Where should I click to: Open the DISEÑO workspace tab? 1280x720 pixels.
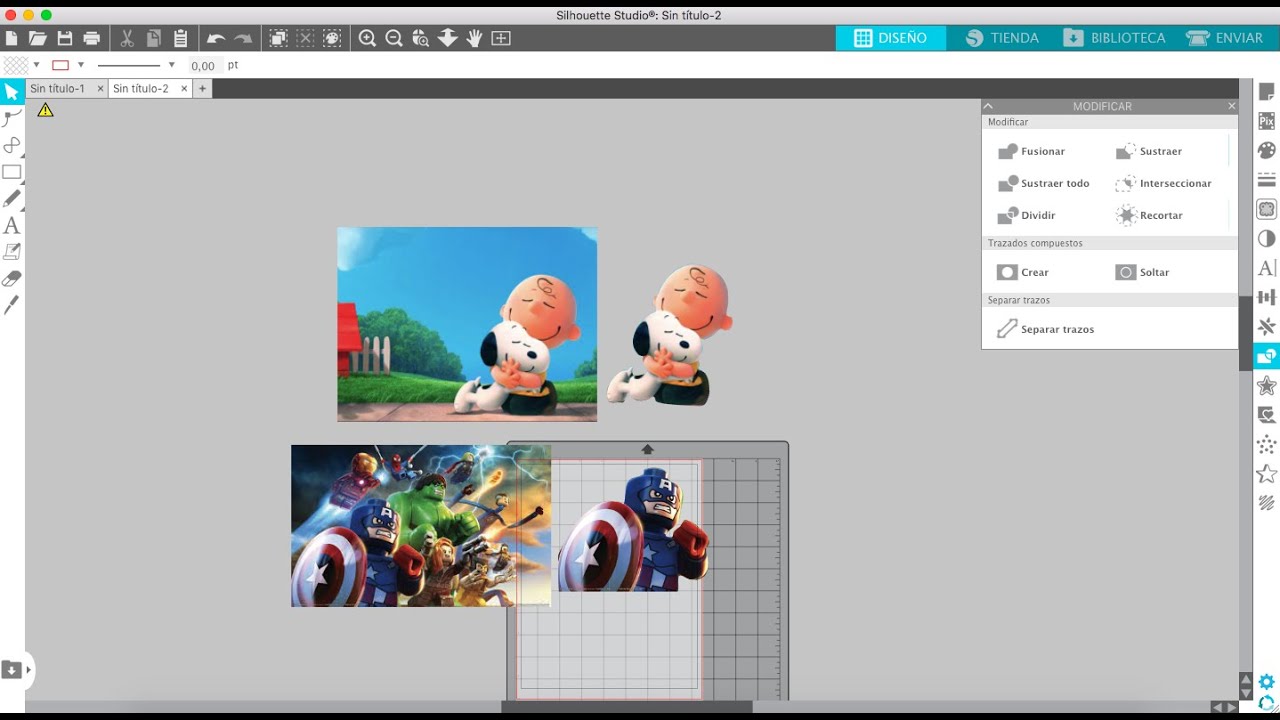(891, 38)
